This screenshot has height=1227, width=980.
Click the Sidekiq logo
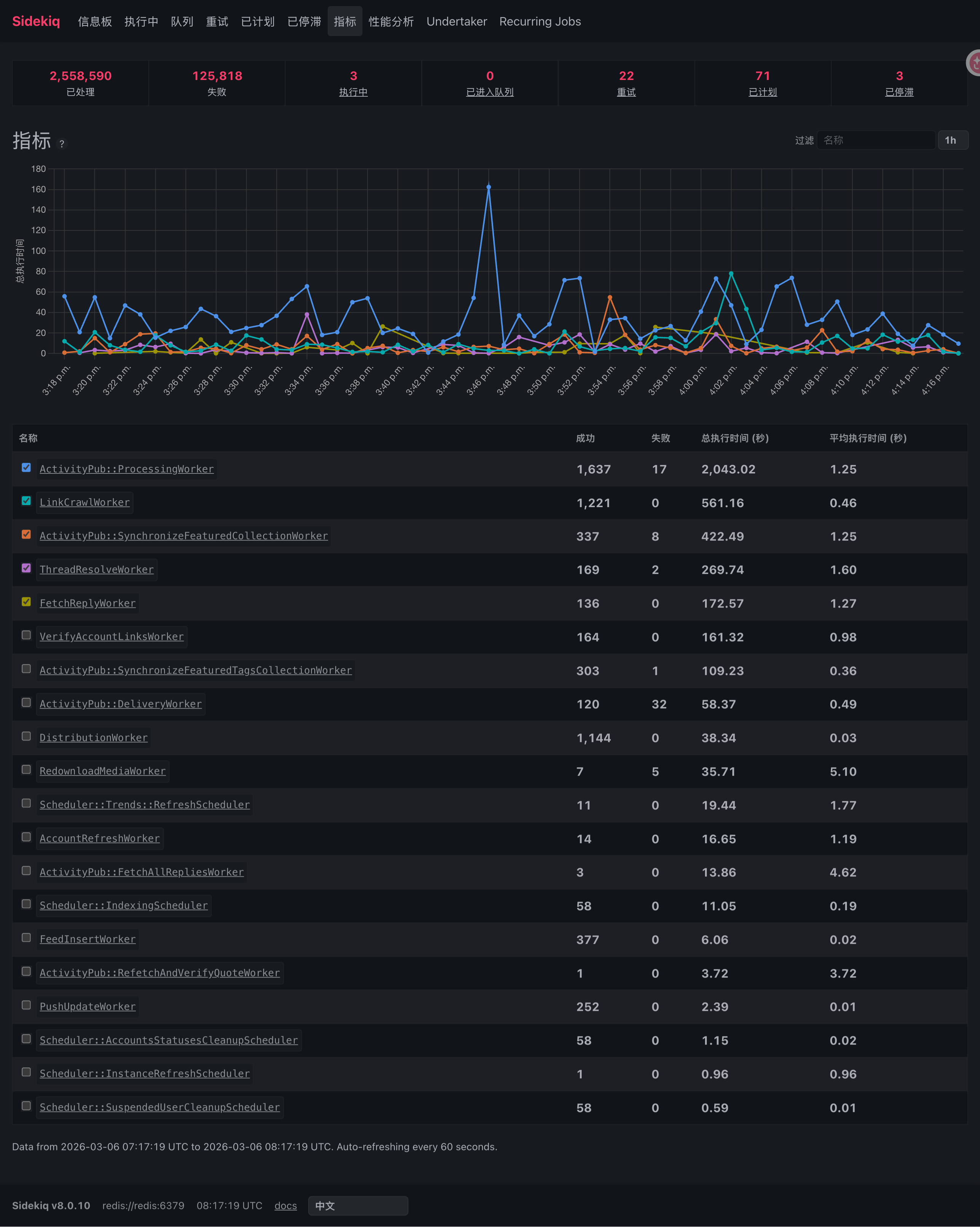(x=36, y=21)
